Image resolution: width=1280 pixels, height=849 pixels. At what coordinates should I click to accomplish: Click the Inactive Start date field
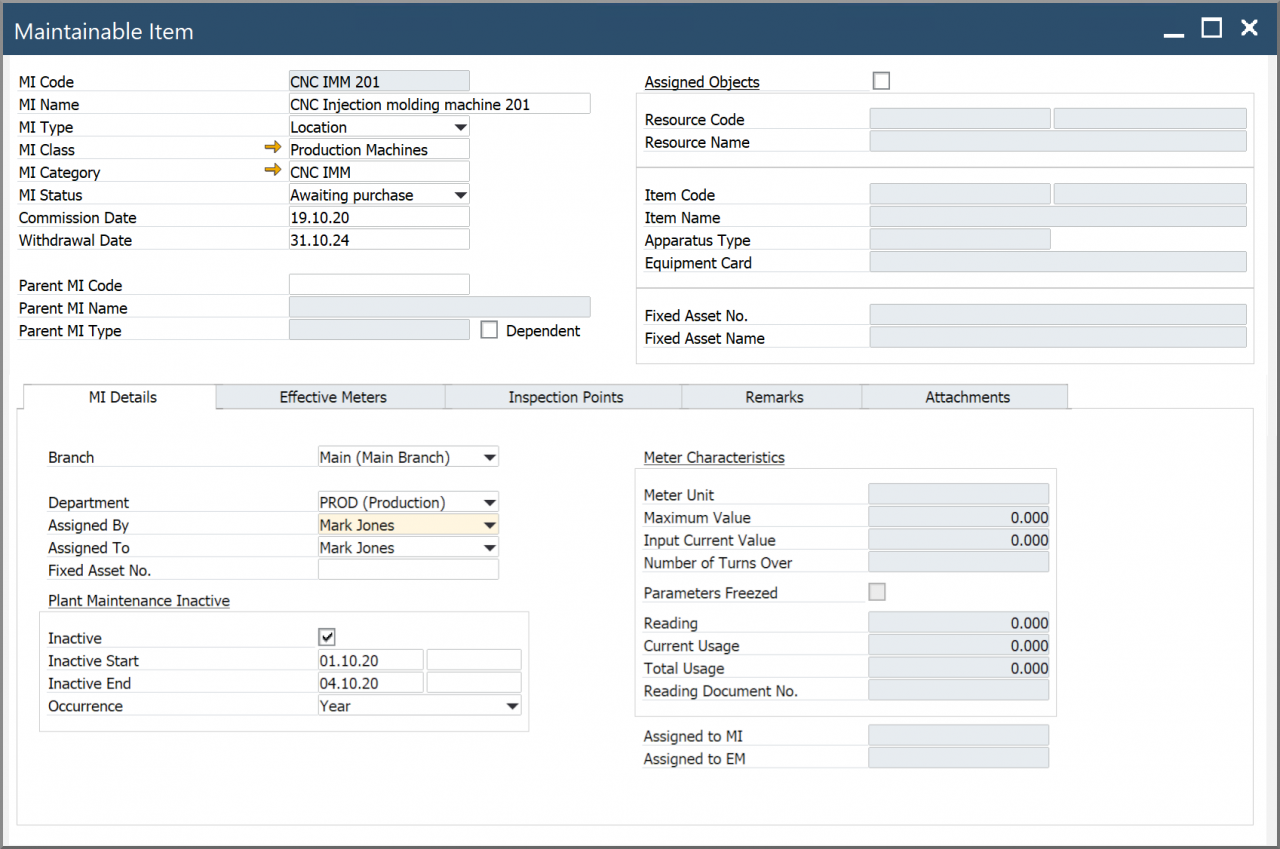click(370, 659)
